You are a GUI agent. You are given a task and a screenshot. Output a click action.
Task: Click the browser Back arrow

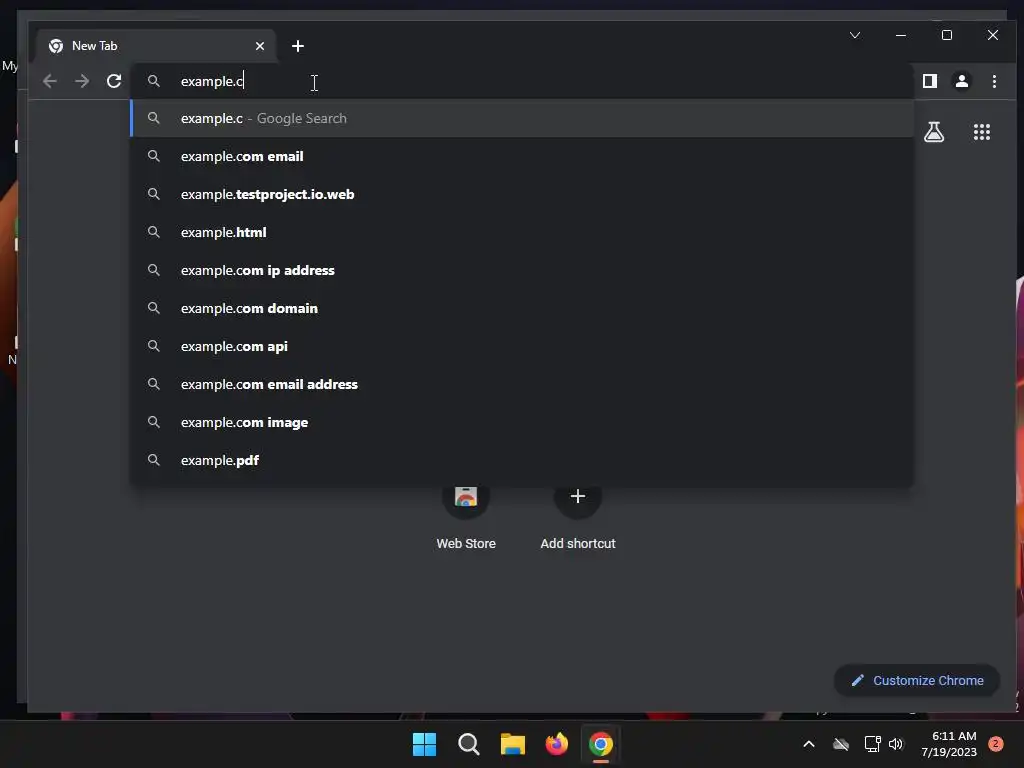pyautogui.click(x=50, y=81)
